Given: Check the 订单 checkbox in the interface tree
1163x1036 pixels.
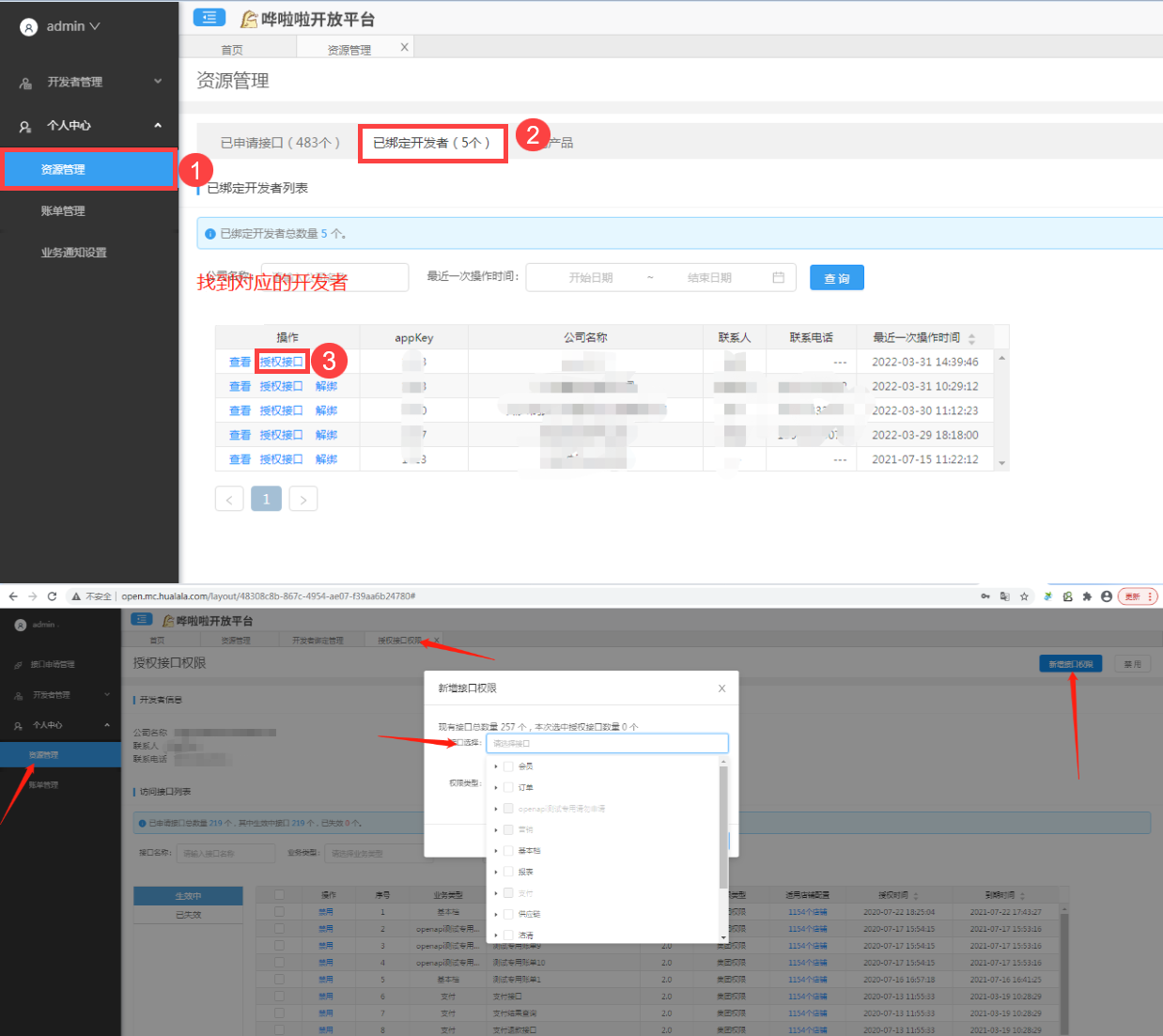Looking at the screenshot, I should pyautogui.click(x=508, y=787).
